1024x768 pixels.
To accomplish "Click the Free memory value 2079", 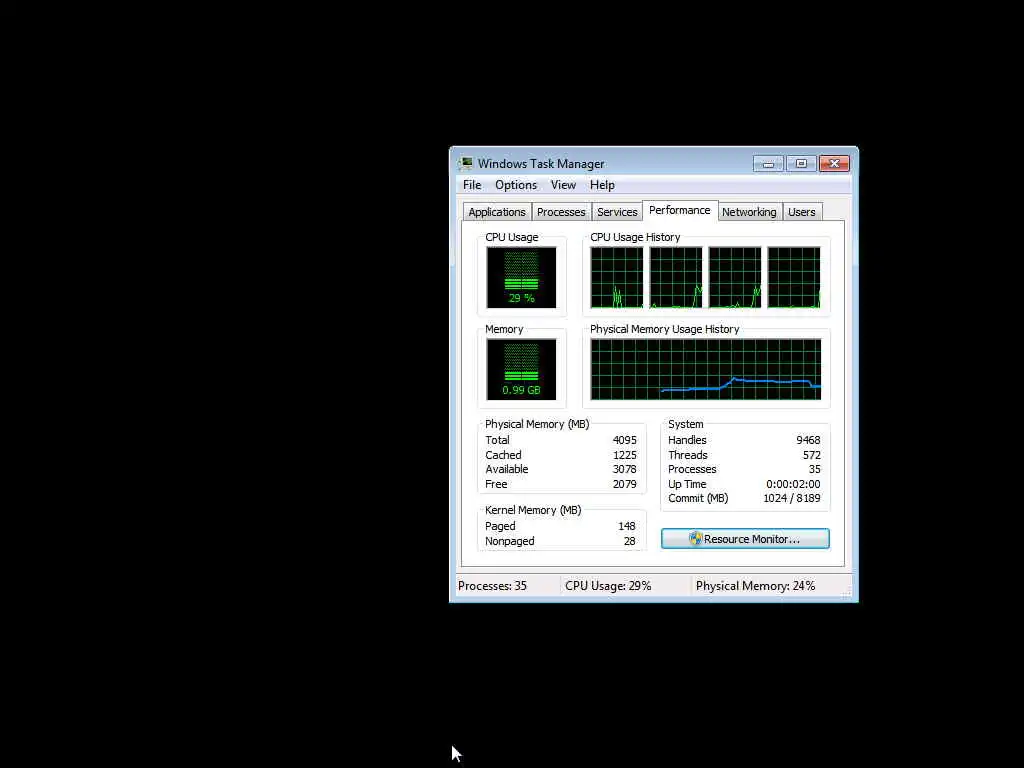I will (x=624, y=485).
